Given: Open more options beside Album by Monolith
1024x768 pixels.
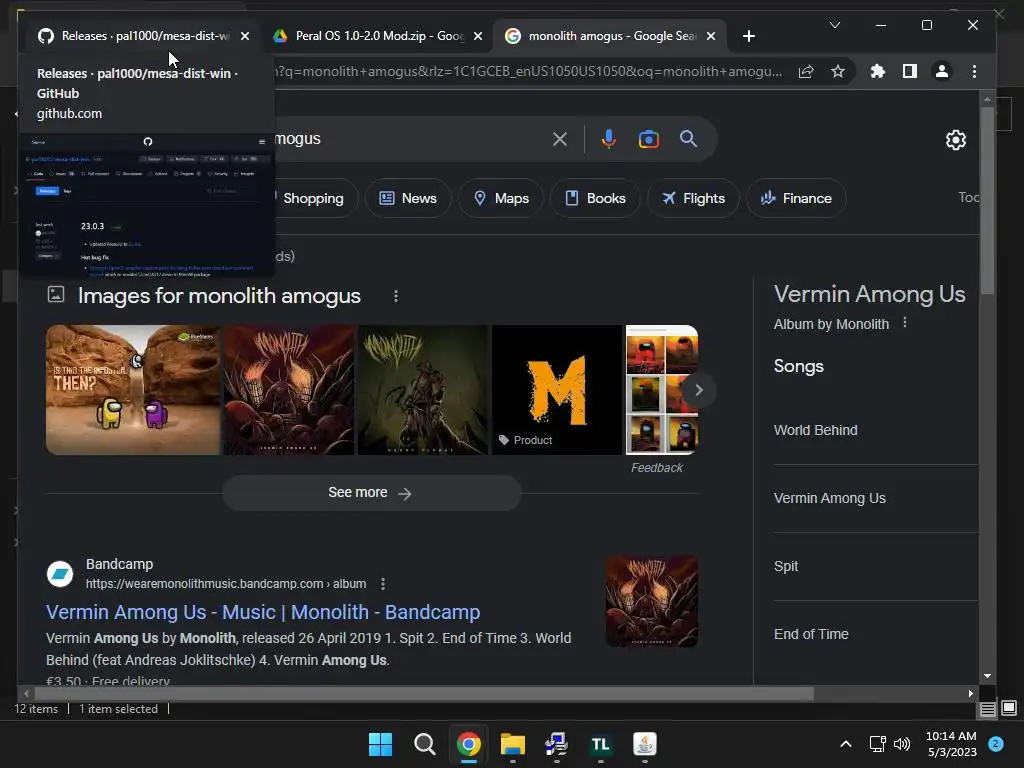Looking at the screenshot, I should tap(904, 323).
